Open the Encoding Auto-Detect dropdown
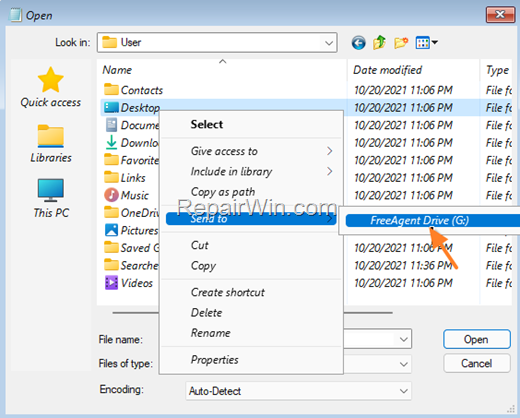 [298, 391]
